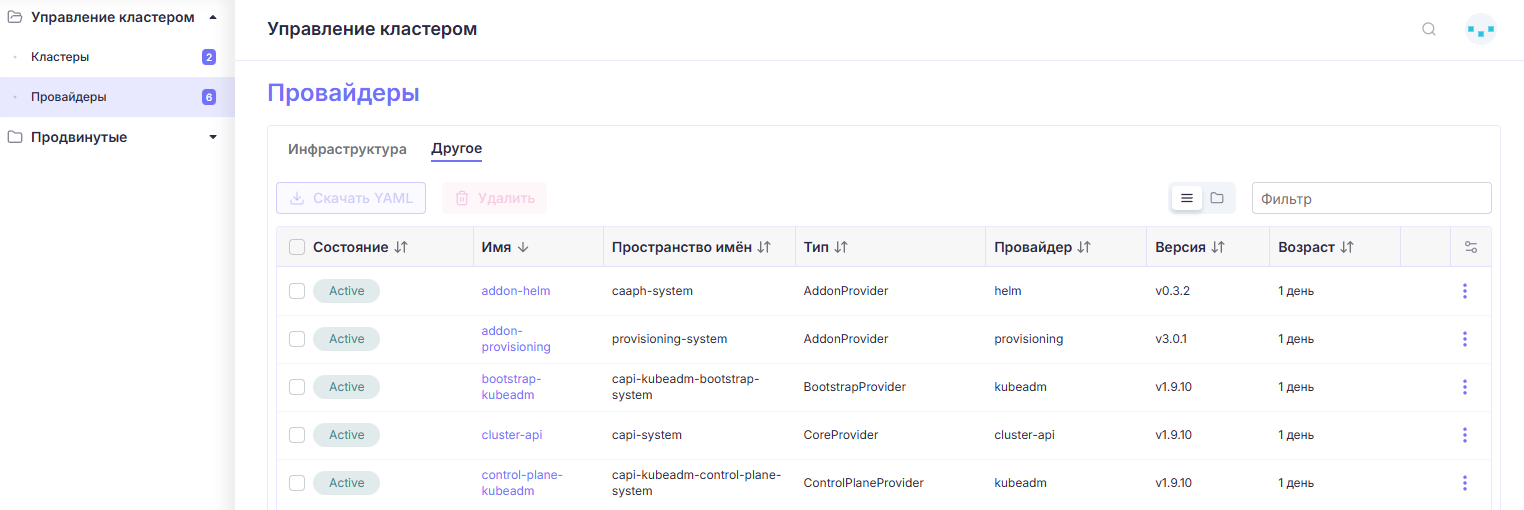Open the user avatar menu
The image size is (1524, 510).
click(x=1480, y=29)
